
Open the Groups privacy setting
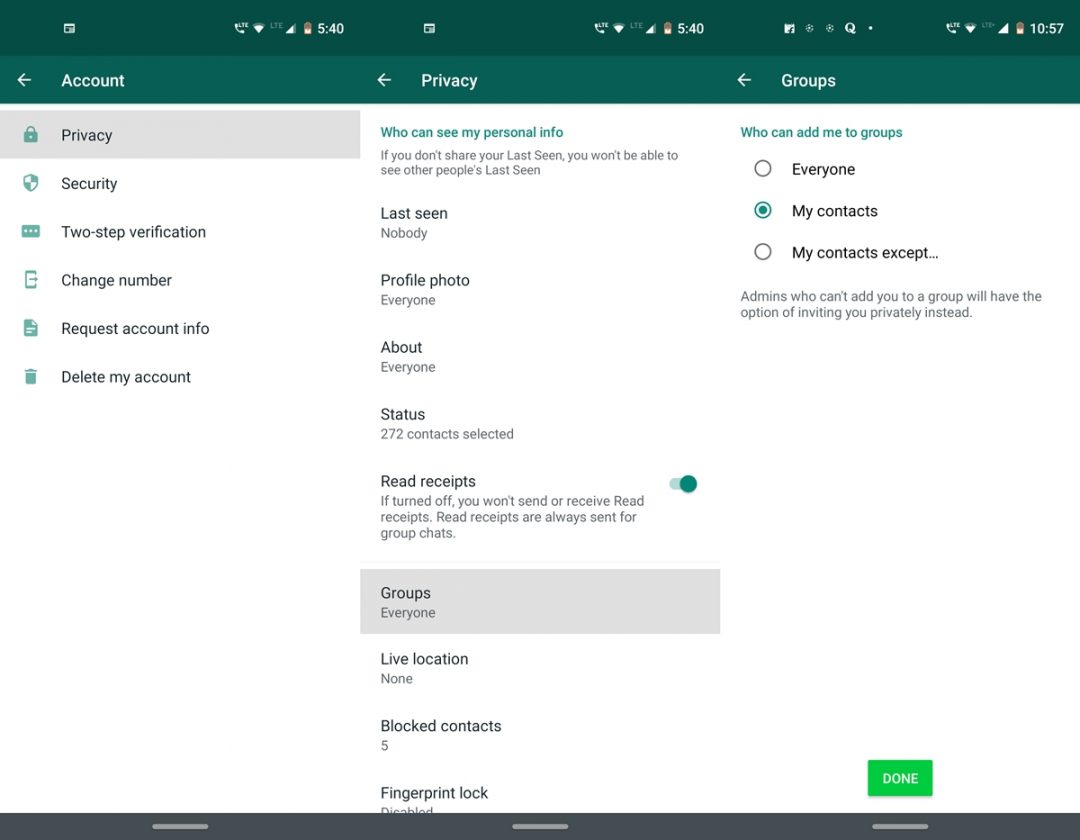tap(540, 601)
